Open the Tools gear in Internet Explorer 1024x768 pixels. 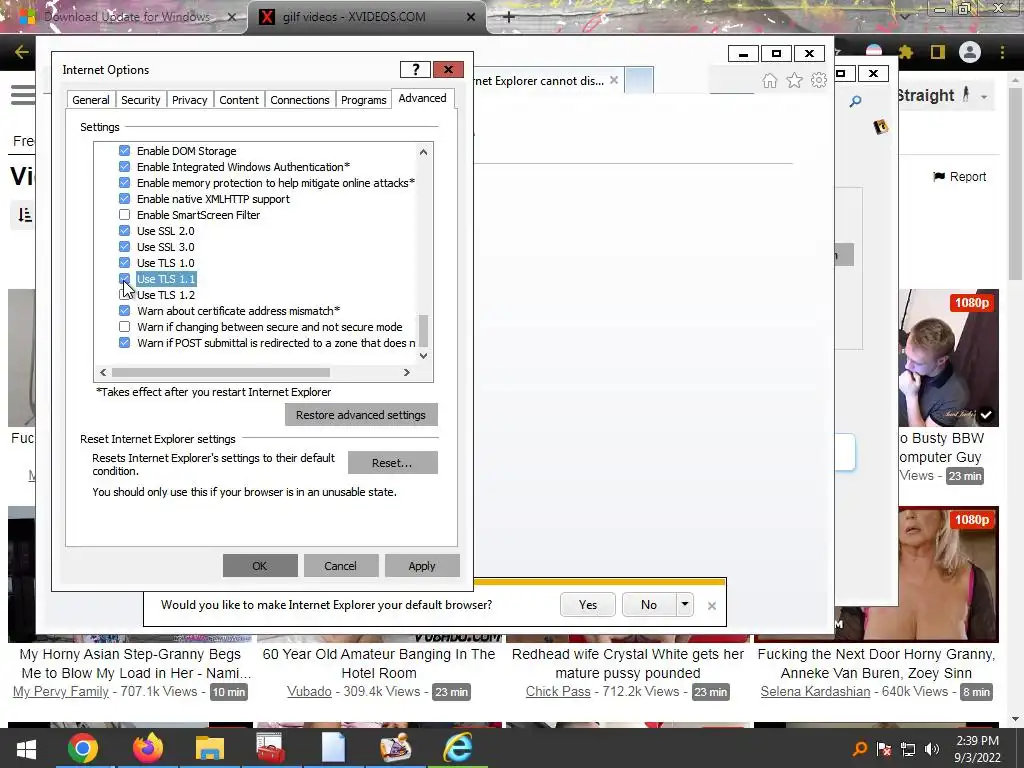pos(818,80)
